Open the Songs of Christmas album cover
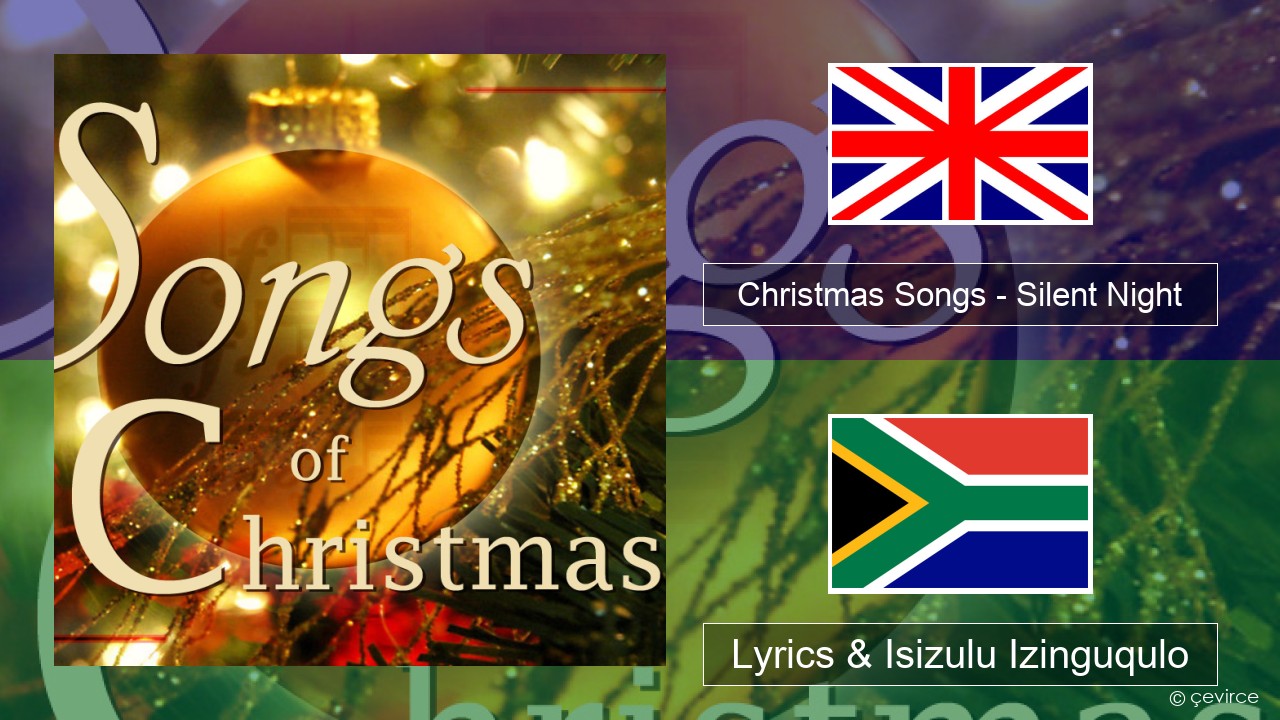The height and width of the screenshot is (720, 1280). pos(360,360)
